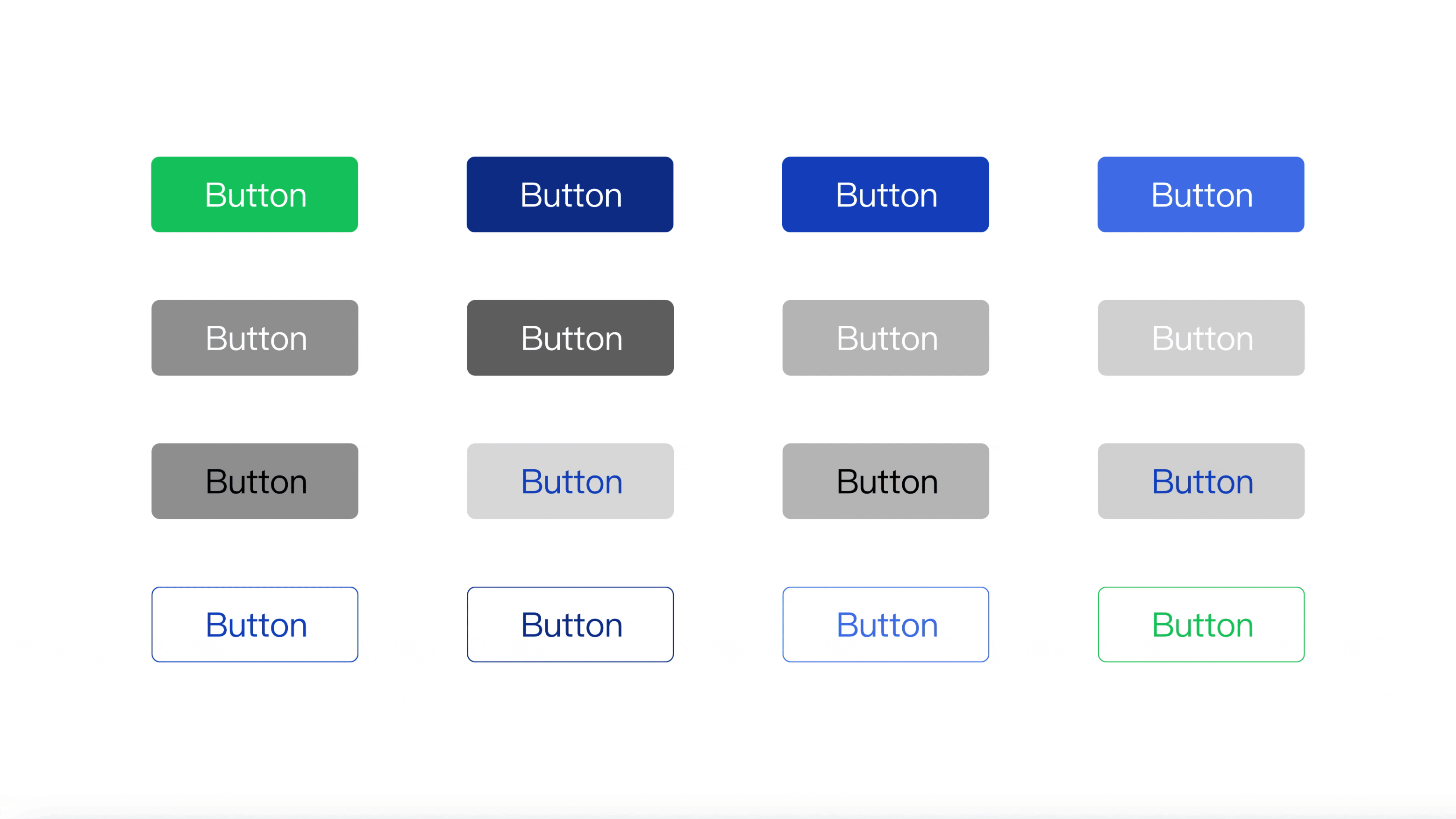
Task: Click the solid green Button
Action: [254, 194]
